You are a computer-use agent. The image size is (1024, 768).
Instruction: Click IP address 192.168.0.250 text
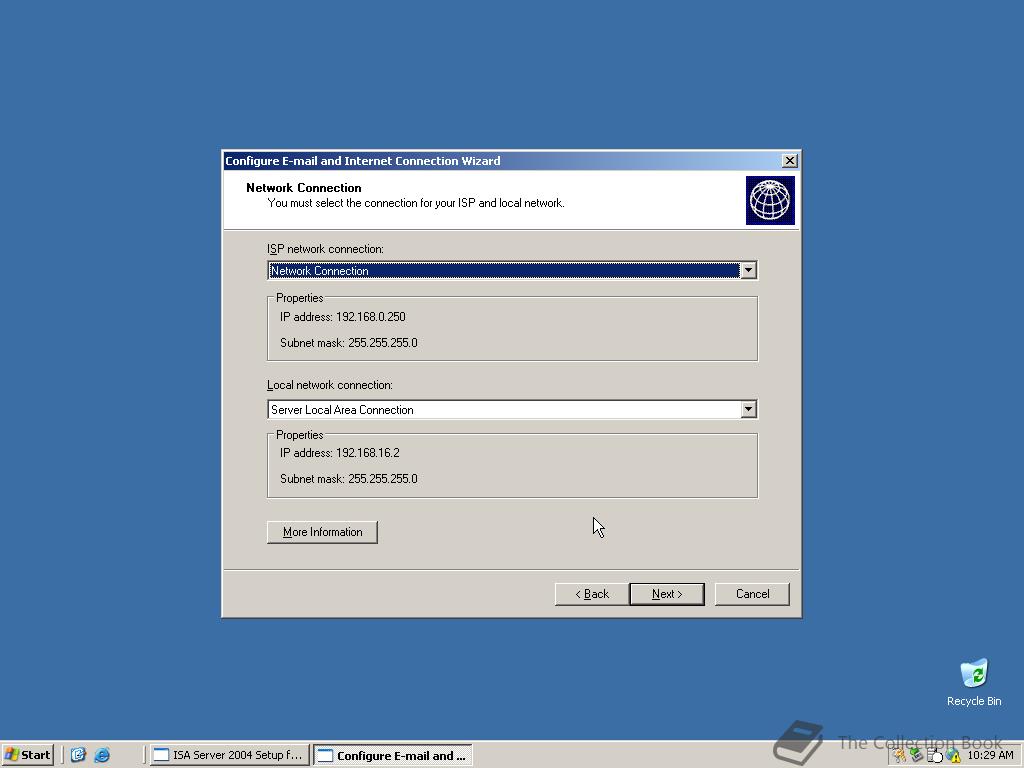click(342, 317)
